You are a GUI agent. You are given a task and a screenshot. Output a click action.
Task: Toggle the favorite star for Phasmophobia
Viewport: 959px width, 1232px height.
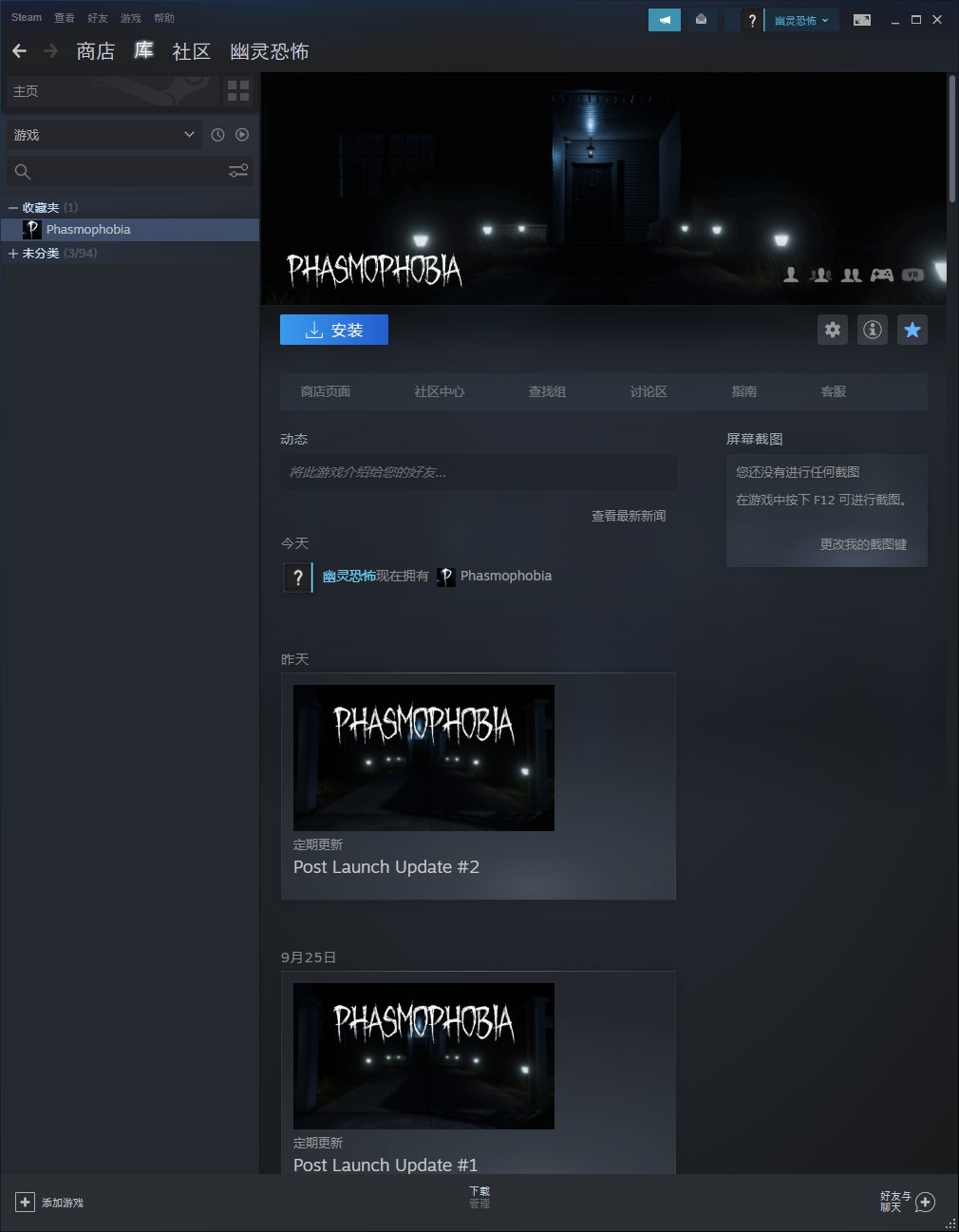click(912, 330)
